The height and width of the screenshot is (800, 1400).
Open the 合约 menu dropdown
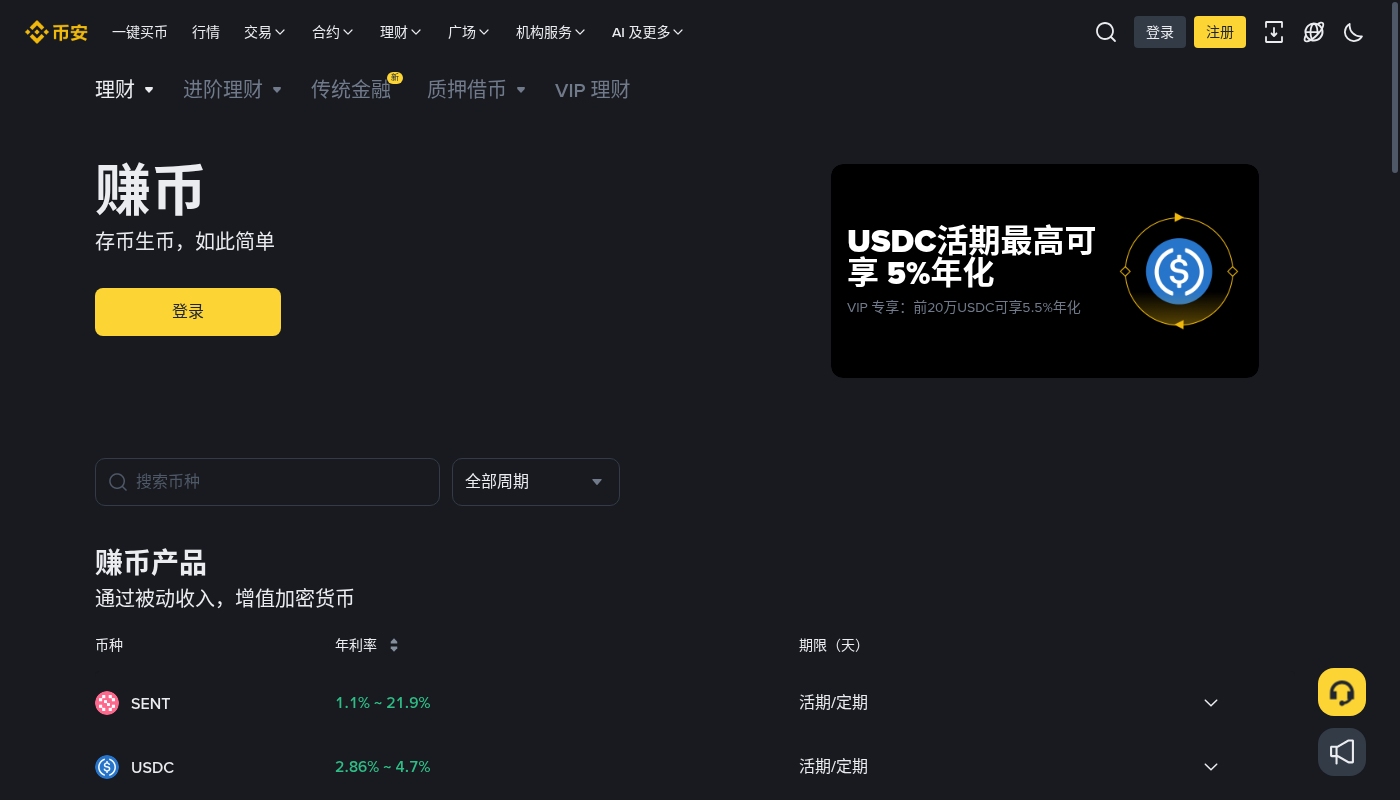[333, 32]
